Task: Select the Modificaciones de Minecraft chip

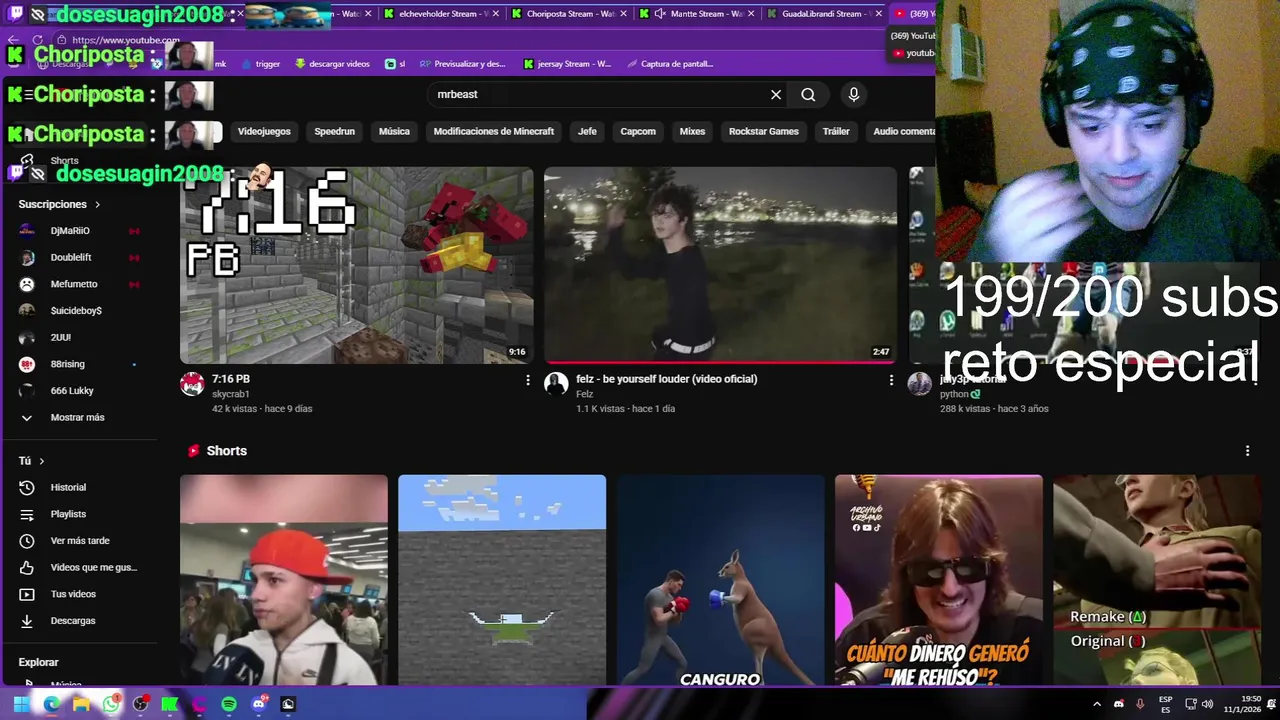Action: (x=493, y=131)
